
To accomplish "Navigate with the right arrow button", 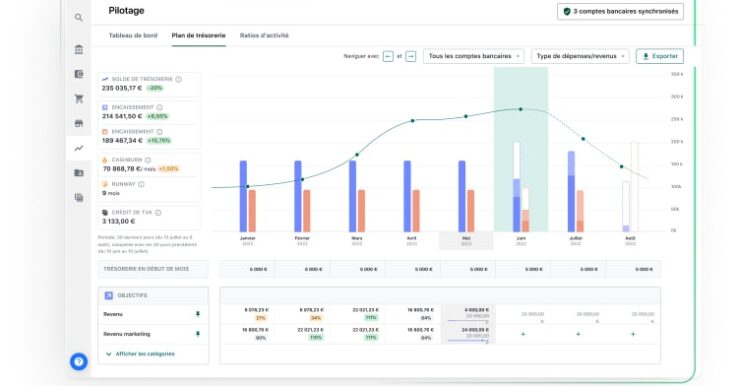I will tap(411, 56).
